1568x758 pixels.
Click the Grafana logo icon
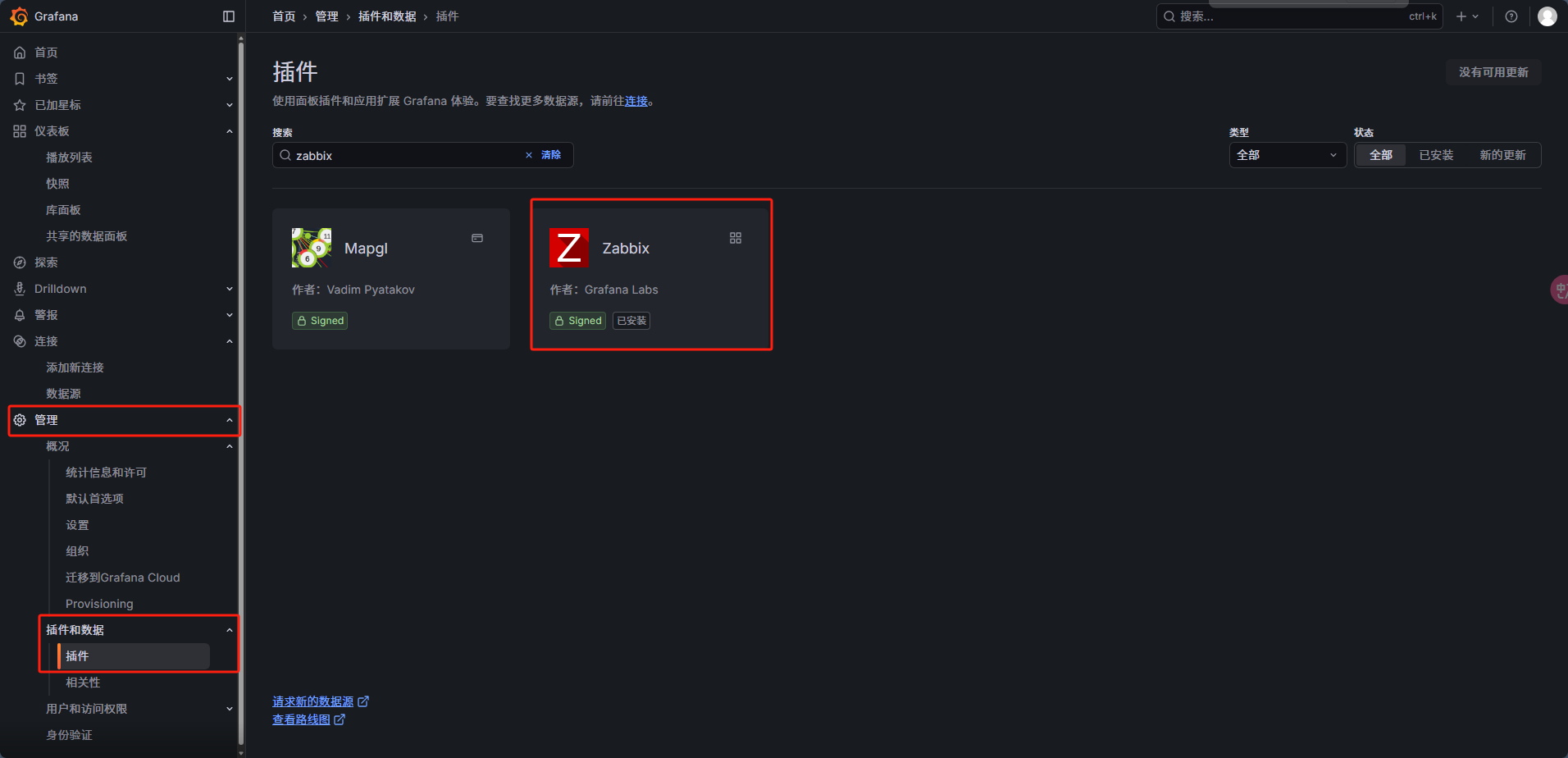[x=19, y=16]
